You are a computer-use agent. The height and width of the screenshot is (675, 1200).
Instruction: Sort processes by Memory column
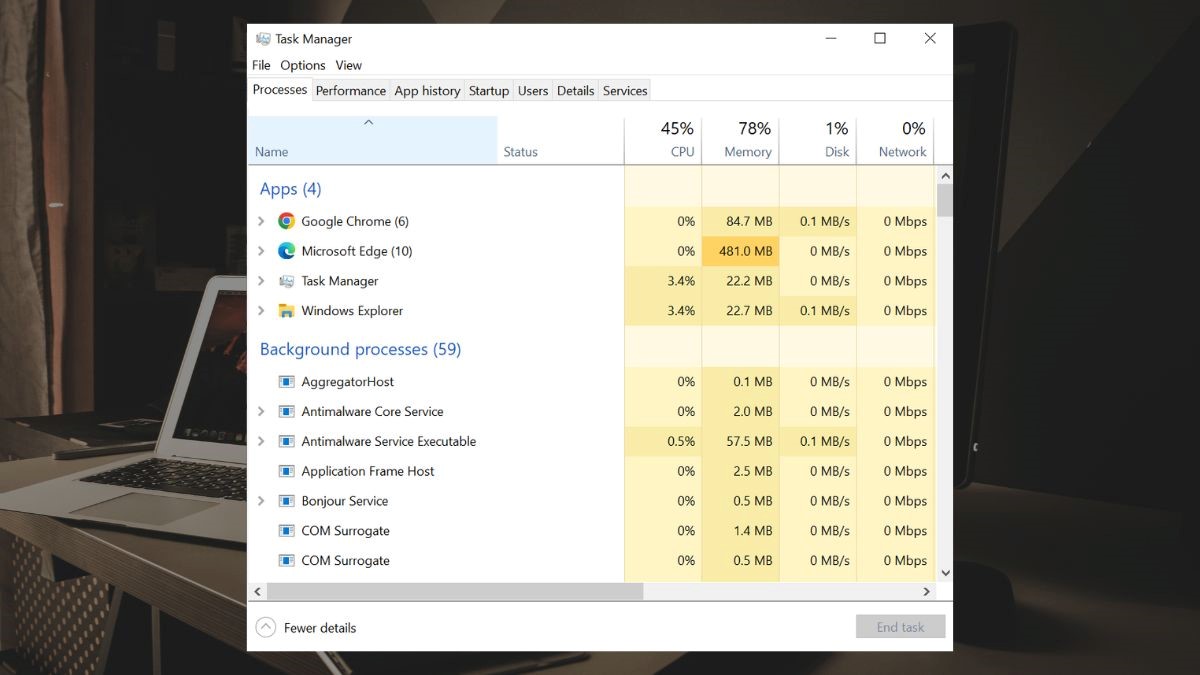tap(740, 140)
